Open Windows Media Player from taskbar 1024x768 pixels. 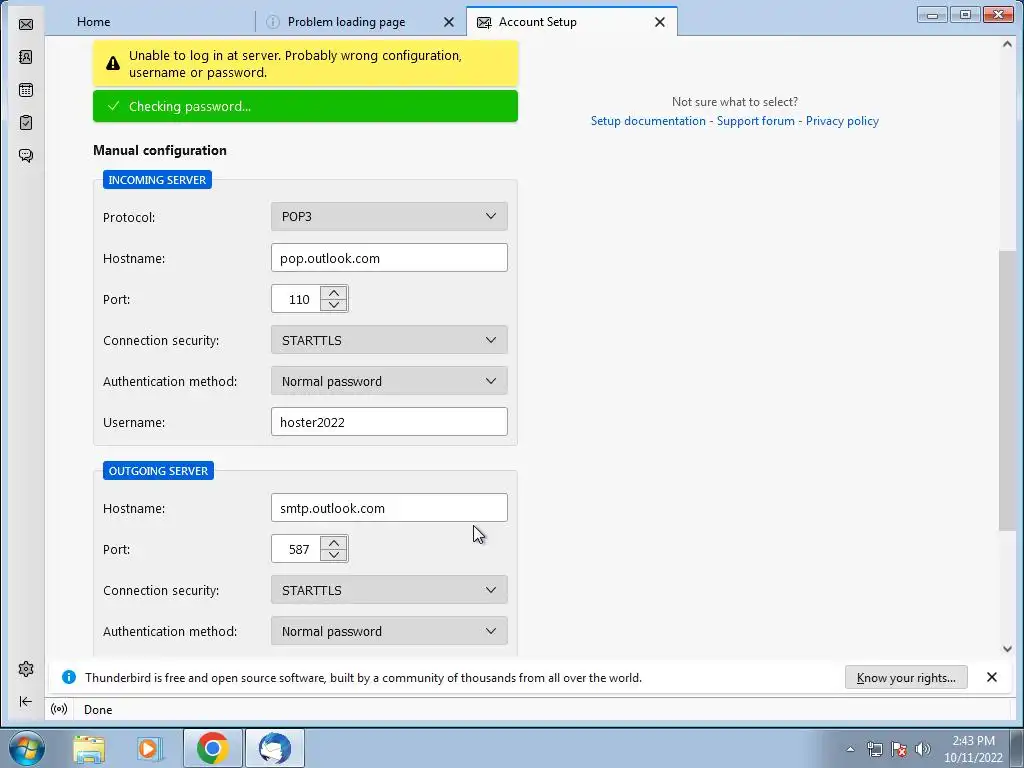(x=149, y=748)
